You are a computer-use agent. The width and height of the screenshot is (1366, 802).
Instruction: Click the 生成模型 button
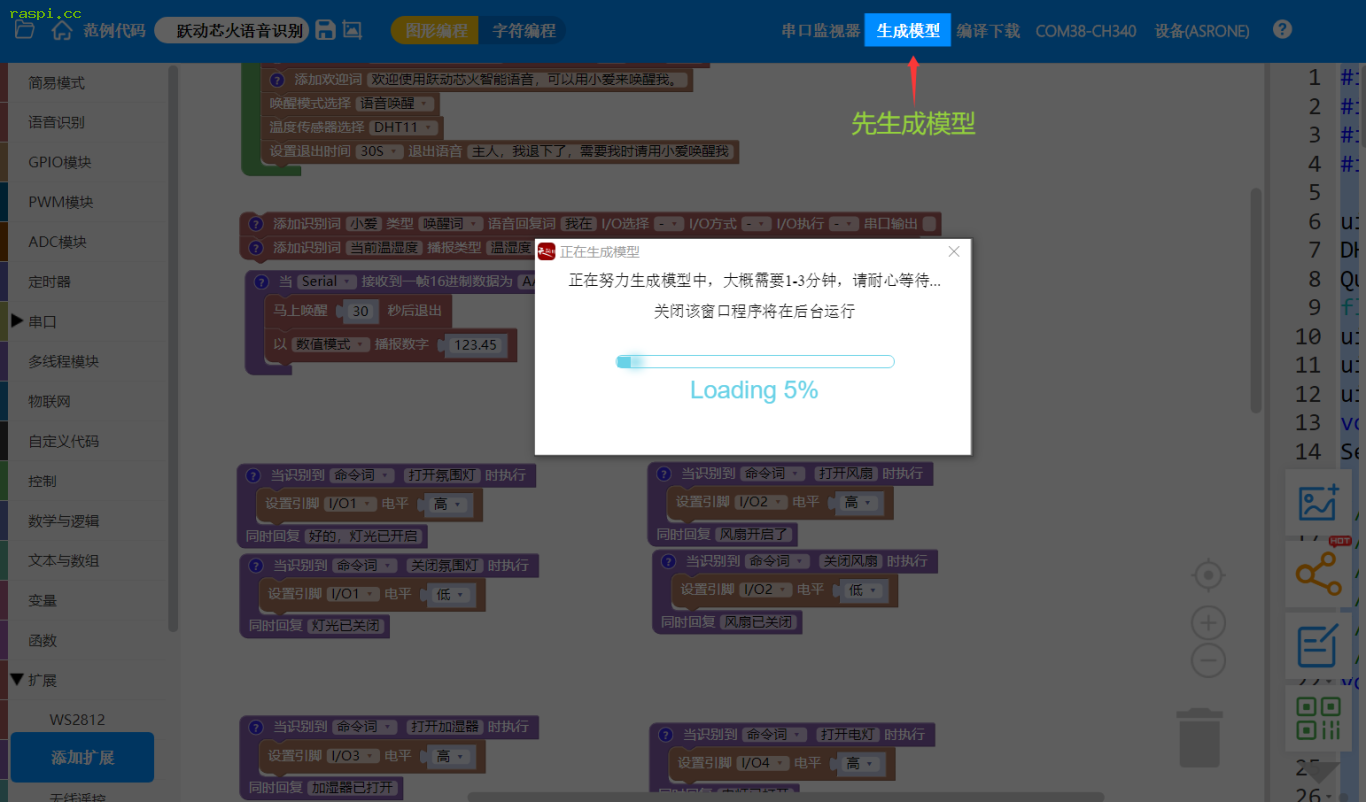pyautogui.click(x=908, y=31)
